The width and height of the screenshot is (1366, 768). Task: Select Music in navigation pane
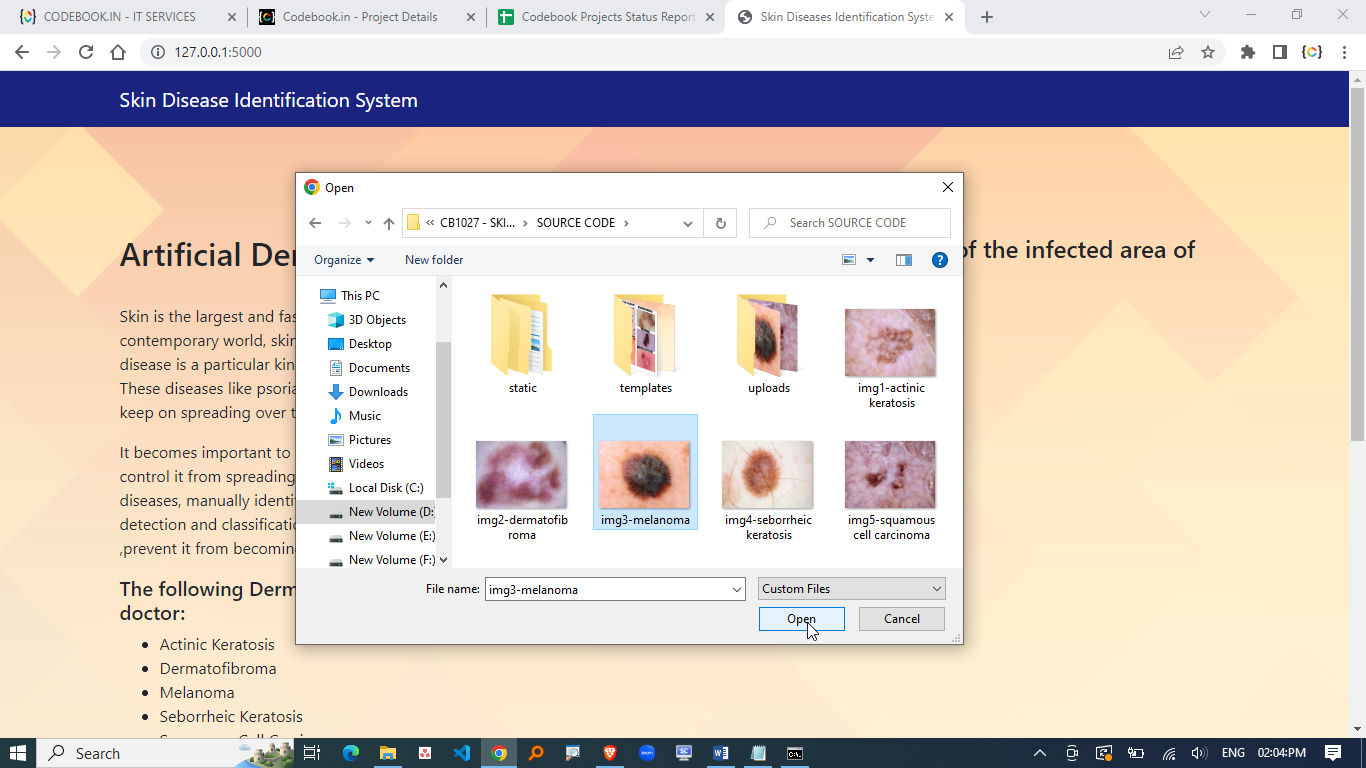tap(354, 416)
